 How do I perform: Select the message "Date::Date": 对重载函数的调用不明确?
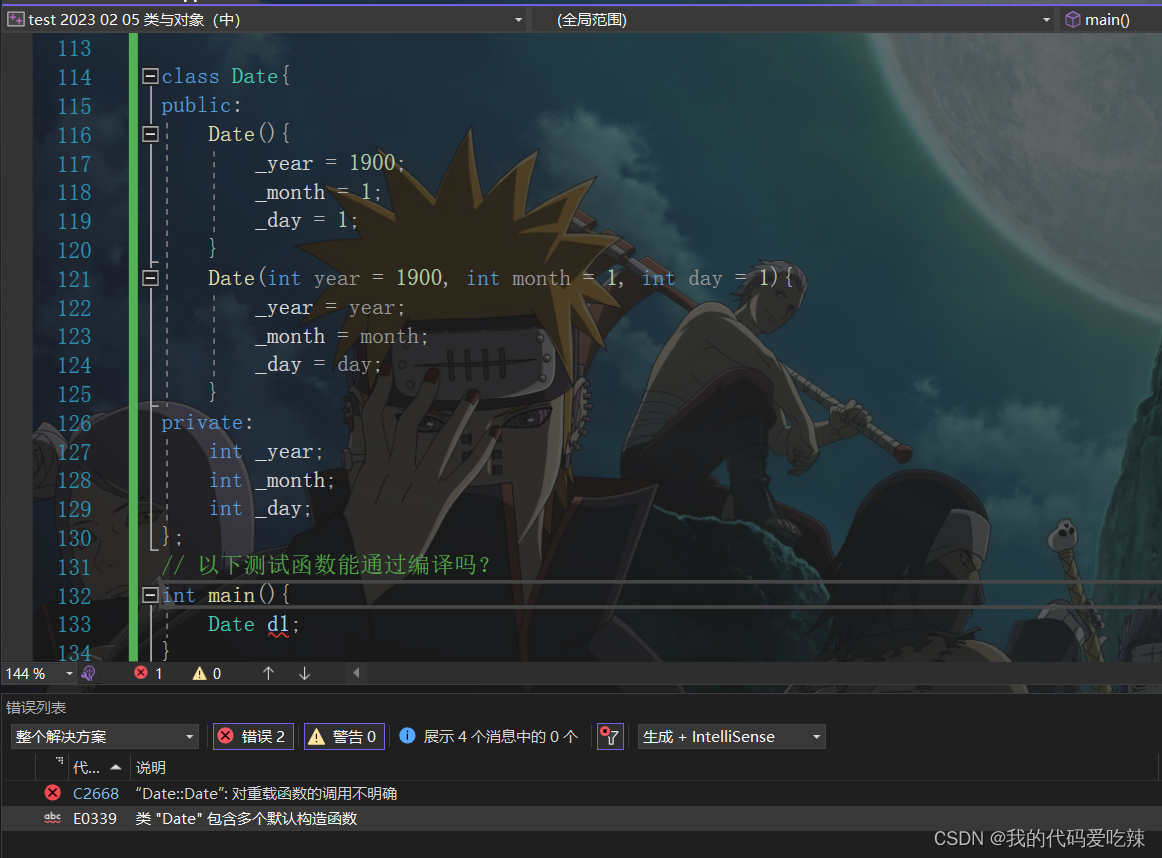(x=266, y=794)
